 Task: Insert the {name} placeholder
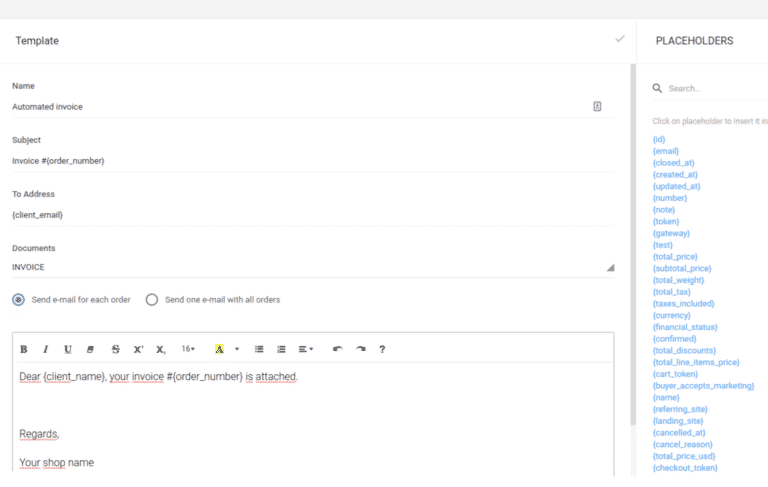[x=666, y=398]
